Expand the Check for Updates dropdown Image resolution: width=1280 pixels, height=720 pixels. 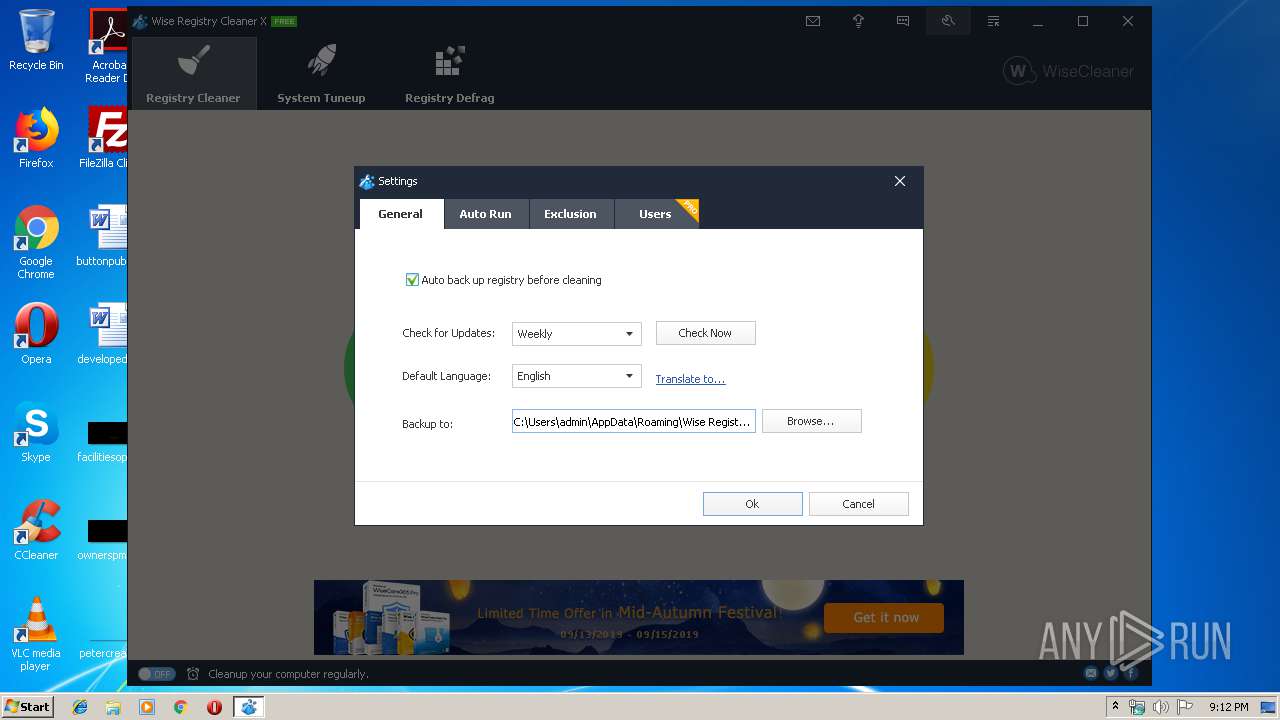pos(577,334)
